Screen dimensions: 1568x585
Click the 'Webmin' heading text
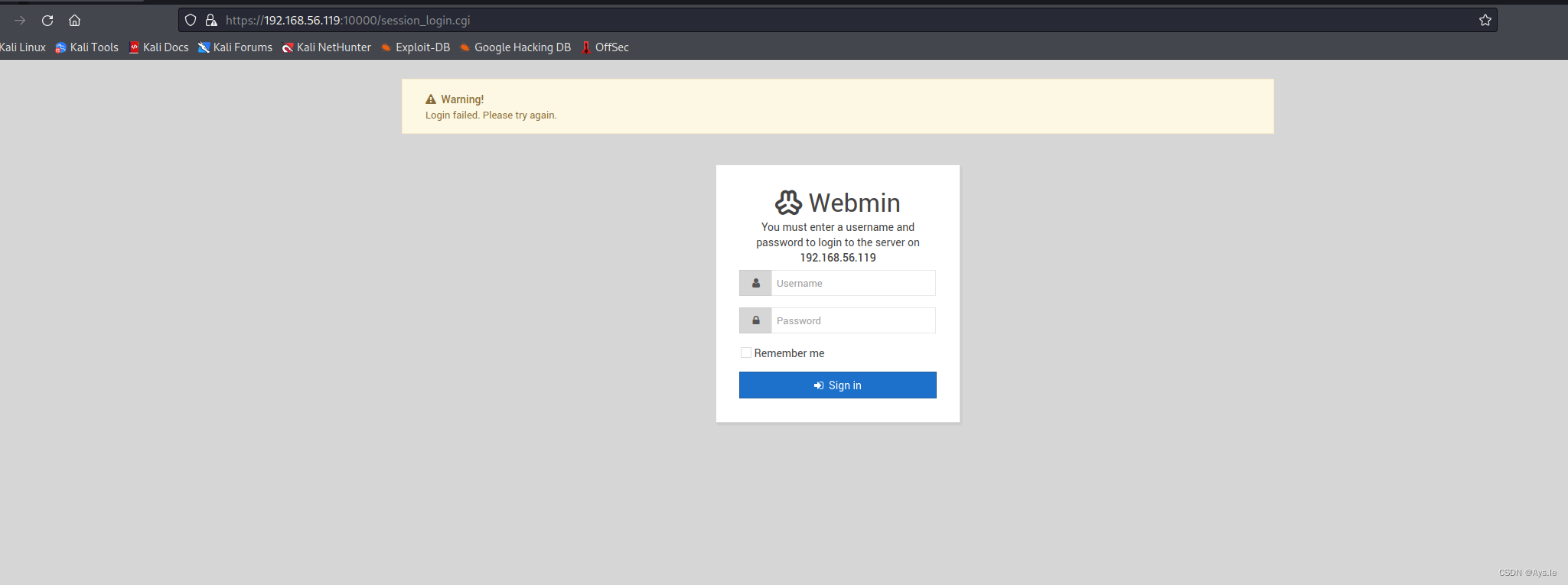tap(855, 203)
